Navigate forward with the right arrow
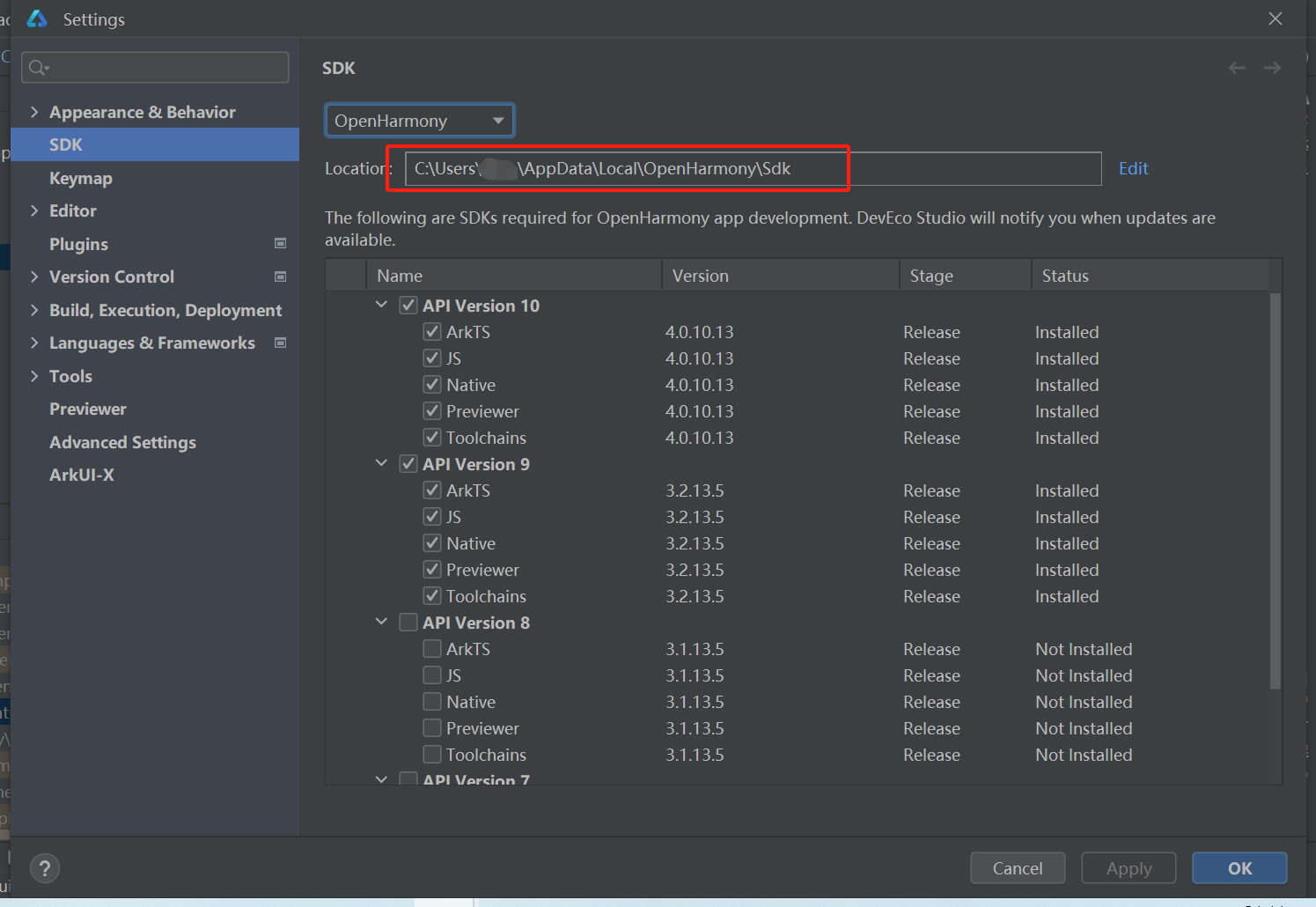The width and height of the screenshot is (1316, 907). pos(1272,68)
